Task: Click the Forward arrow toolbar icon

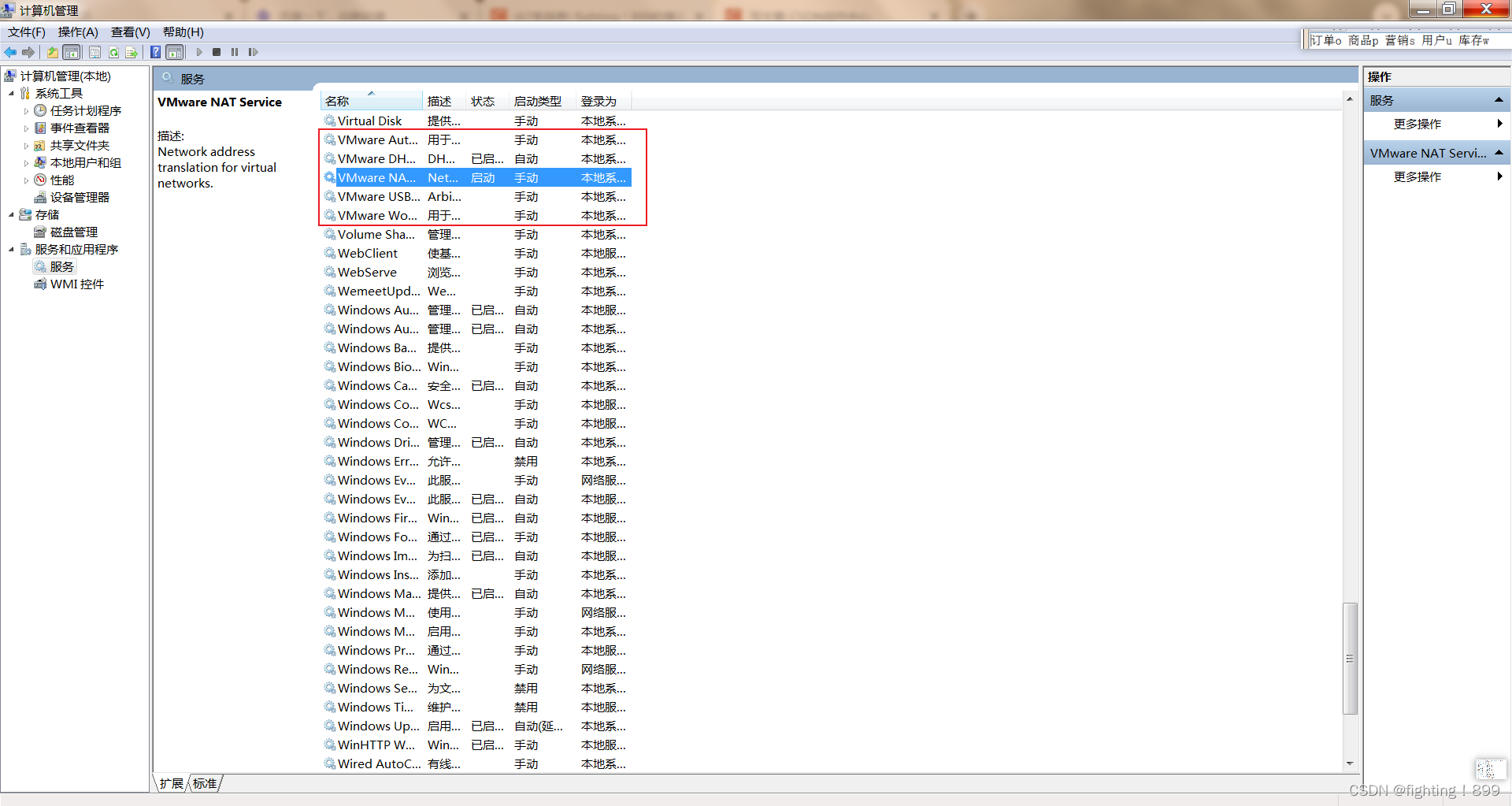Action: 28,52
